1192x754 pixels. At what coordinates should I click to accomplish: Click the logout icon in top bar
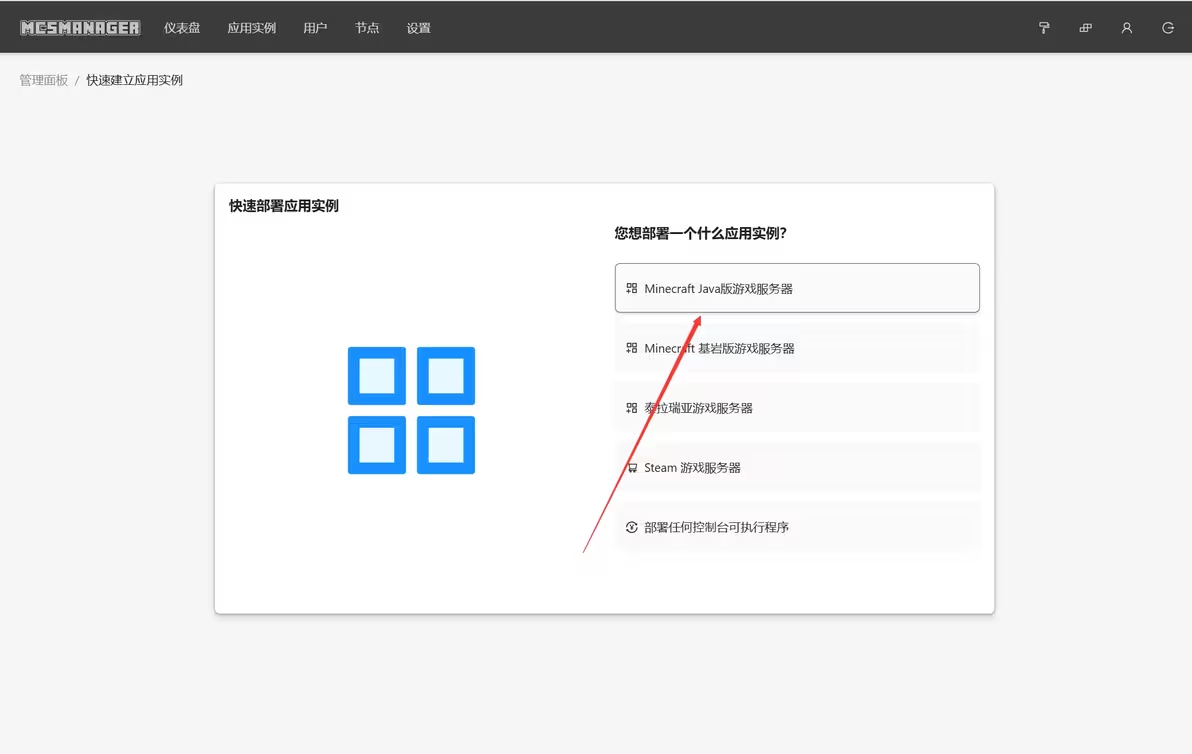click(1168, 28)
